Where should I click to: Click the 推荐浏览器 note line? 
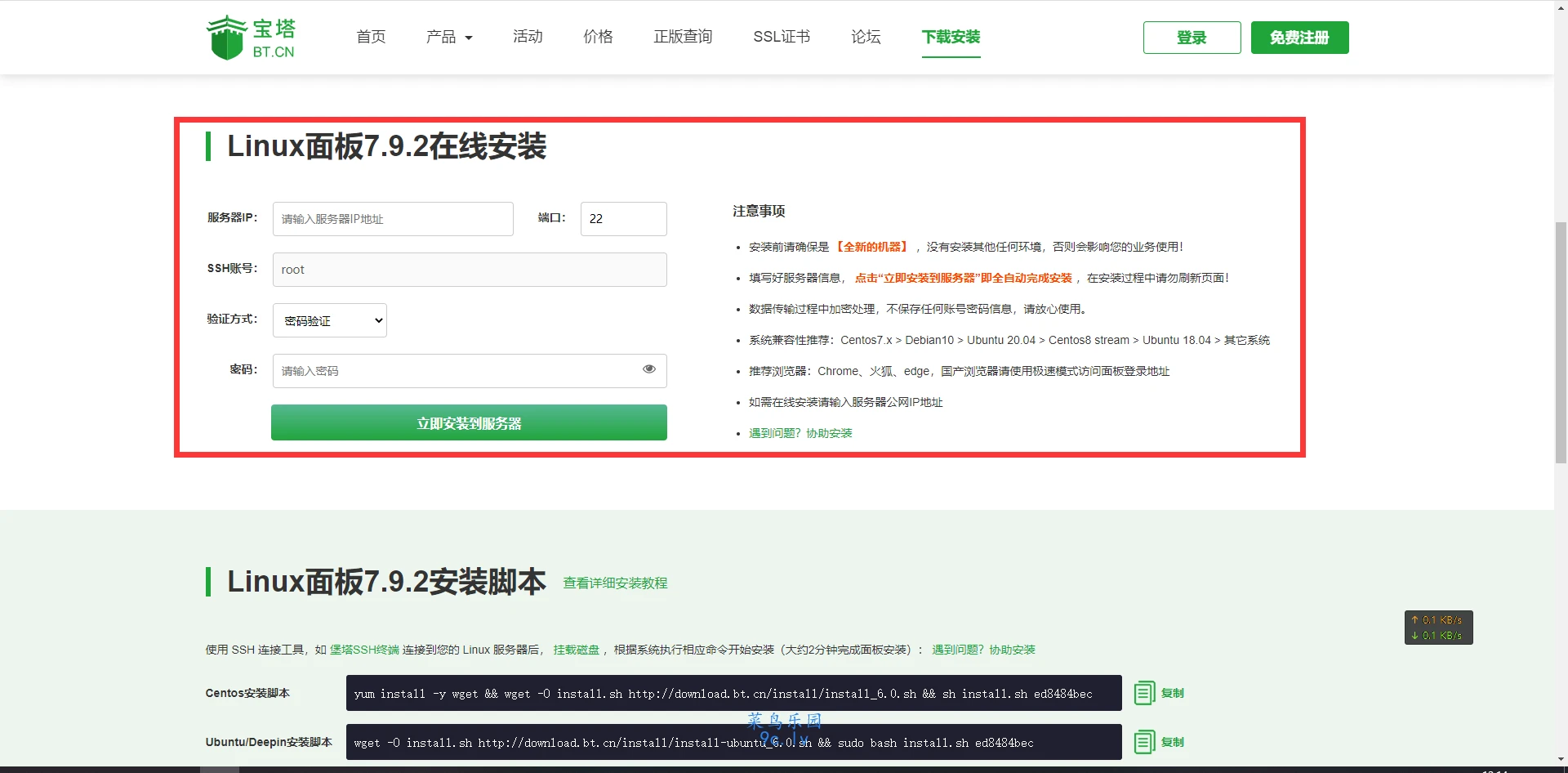pyautogui.click(x=959, y=371)
